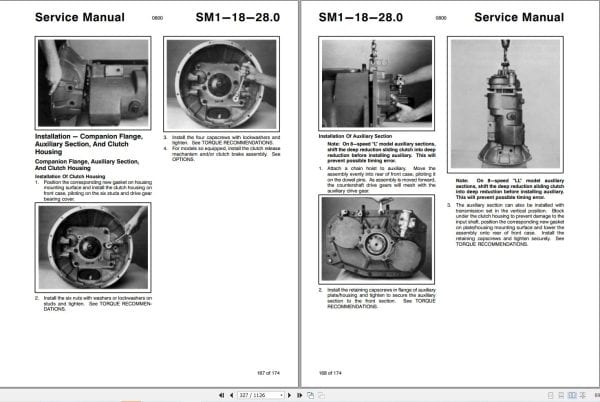Click the '168 of 174' page footer
The width and height of the screenshot is (600, 402).
point(330,373)
